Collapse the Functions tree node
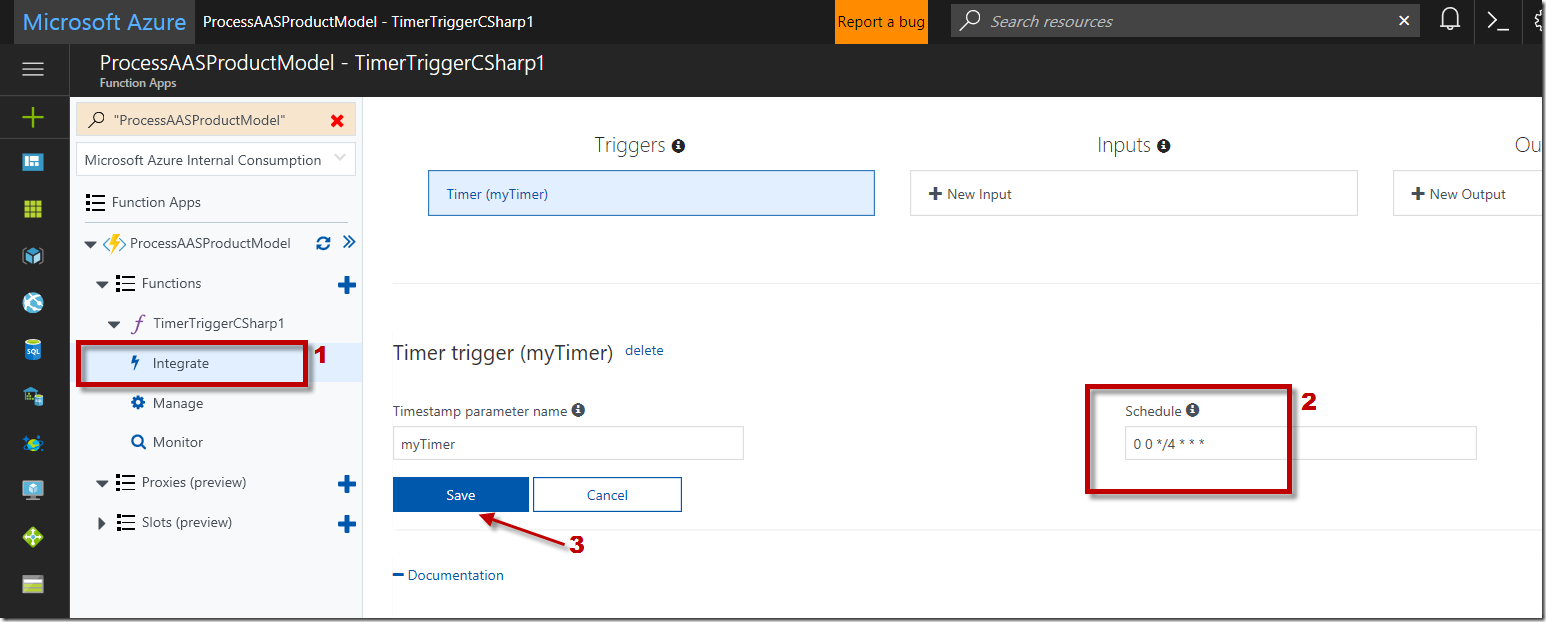The height and width of the screenshot is (622, 1546). click(x=102, y=284)
